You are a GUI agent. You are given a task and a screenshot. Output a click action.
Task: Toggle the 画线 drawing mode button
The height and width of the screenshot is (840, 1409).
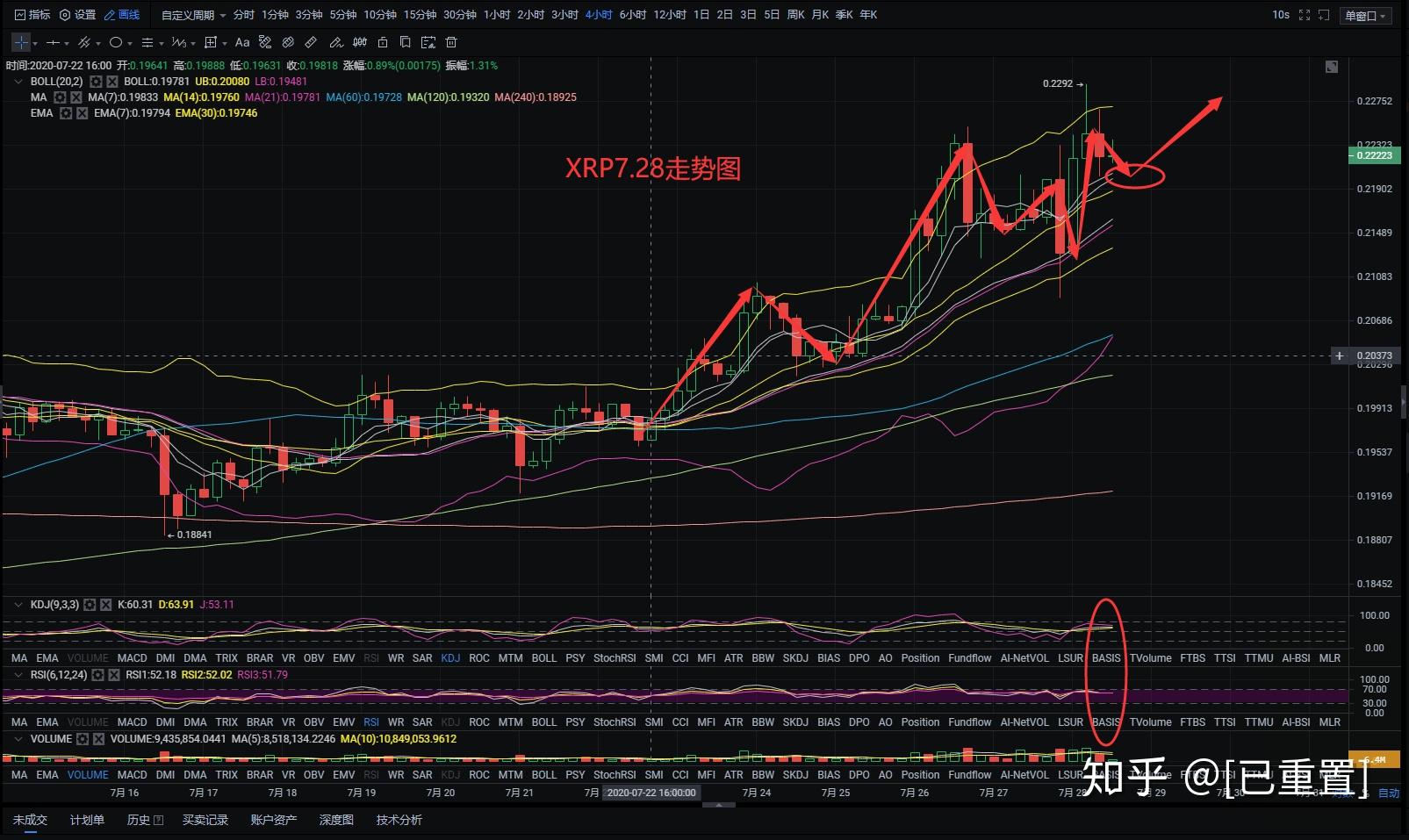point(122,15)
